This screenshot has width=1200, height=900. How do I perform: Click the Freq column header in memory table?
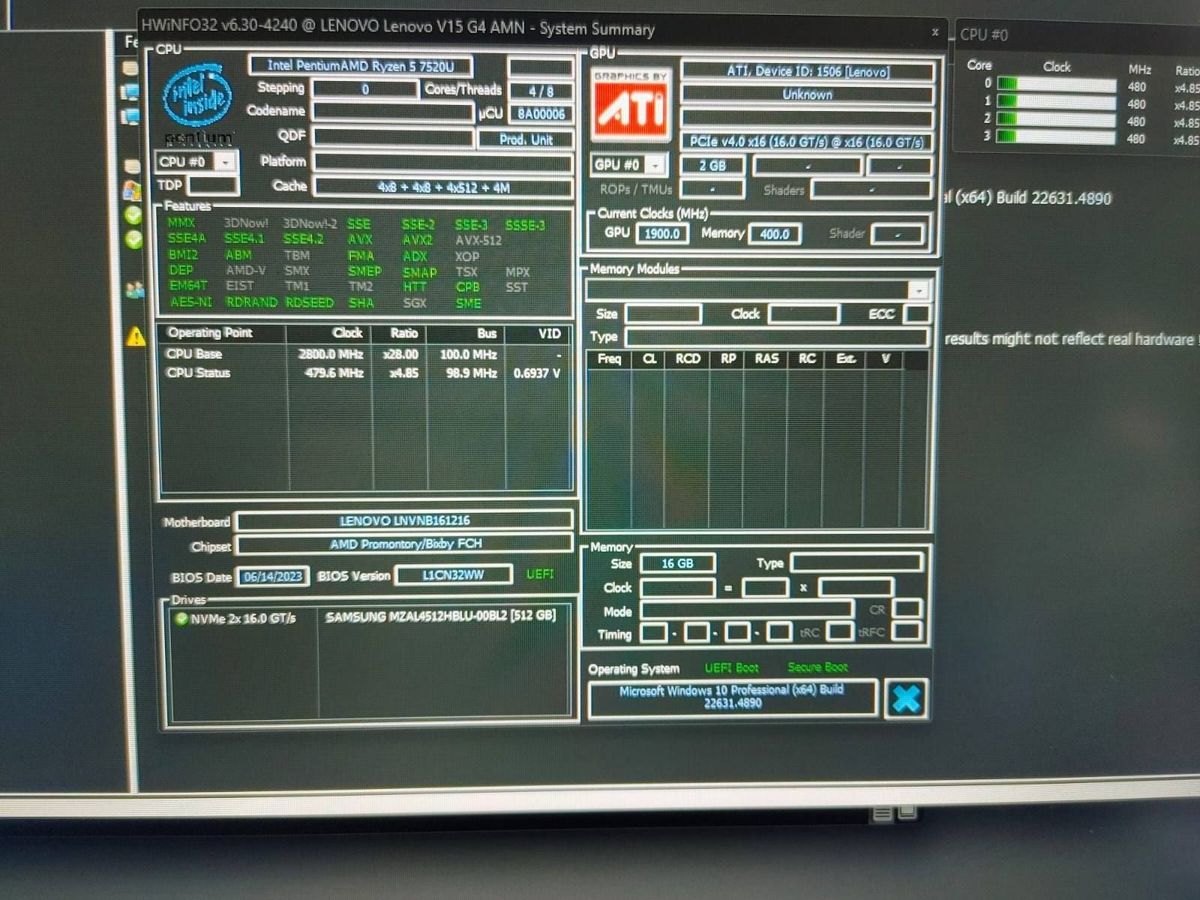click(x=608, y=359)
